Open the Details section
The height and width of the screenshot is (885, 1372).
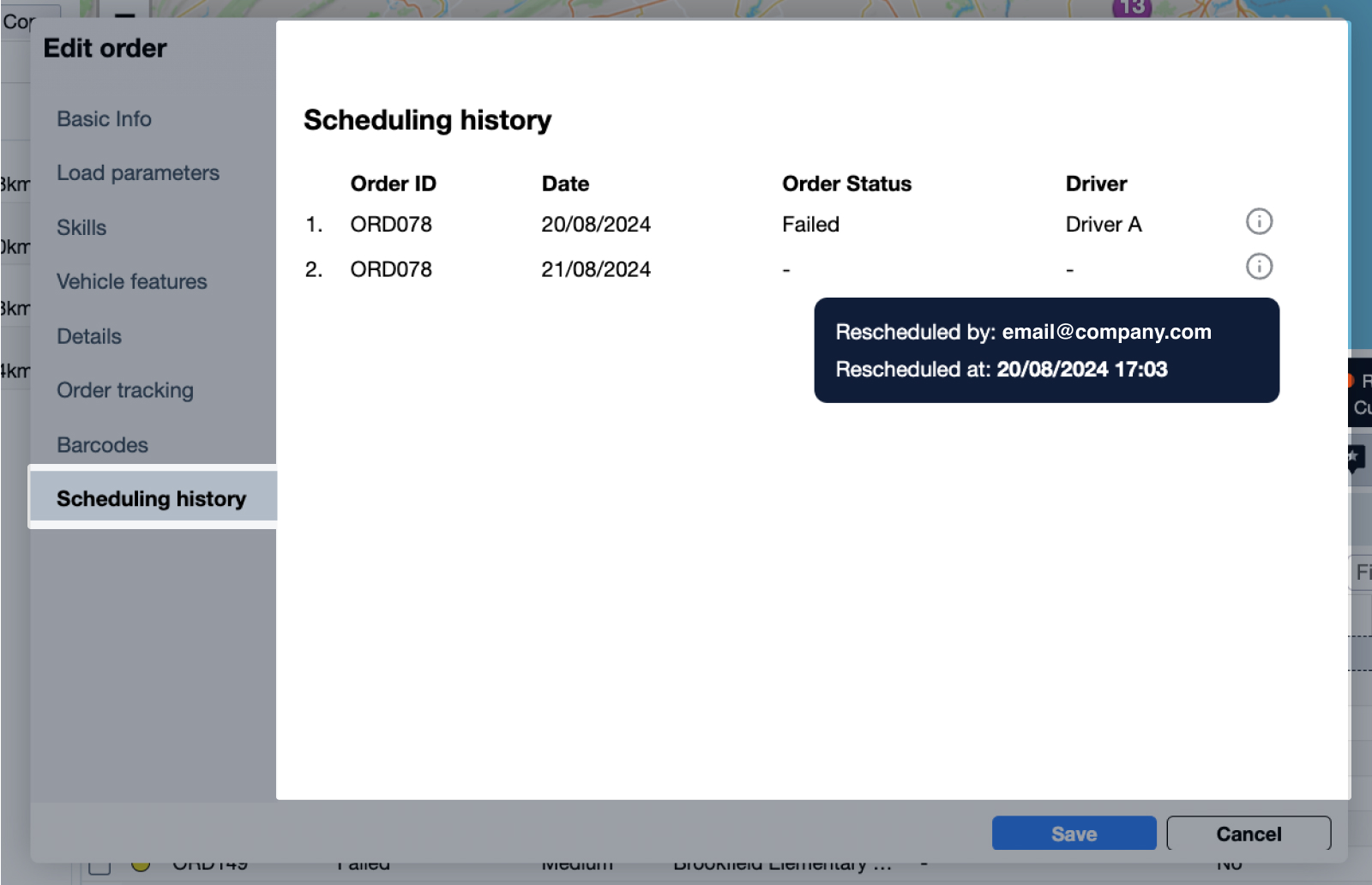(x=89, y=336)
